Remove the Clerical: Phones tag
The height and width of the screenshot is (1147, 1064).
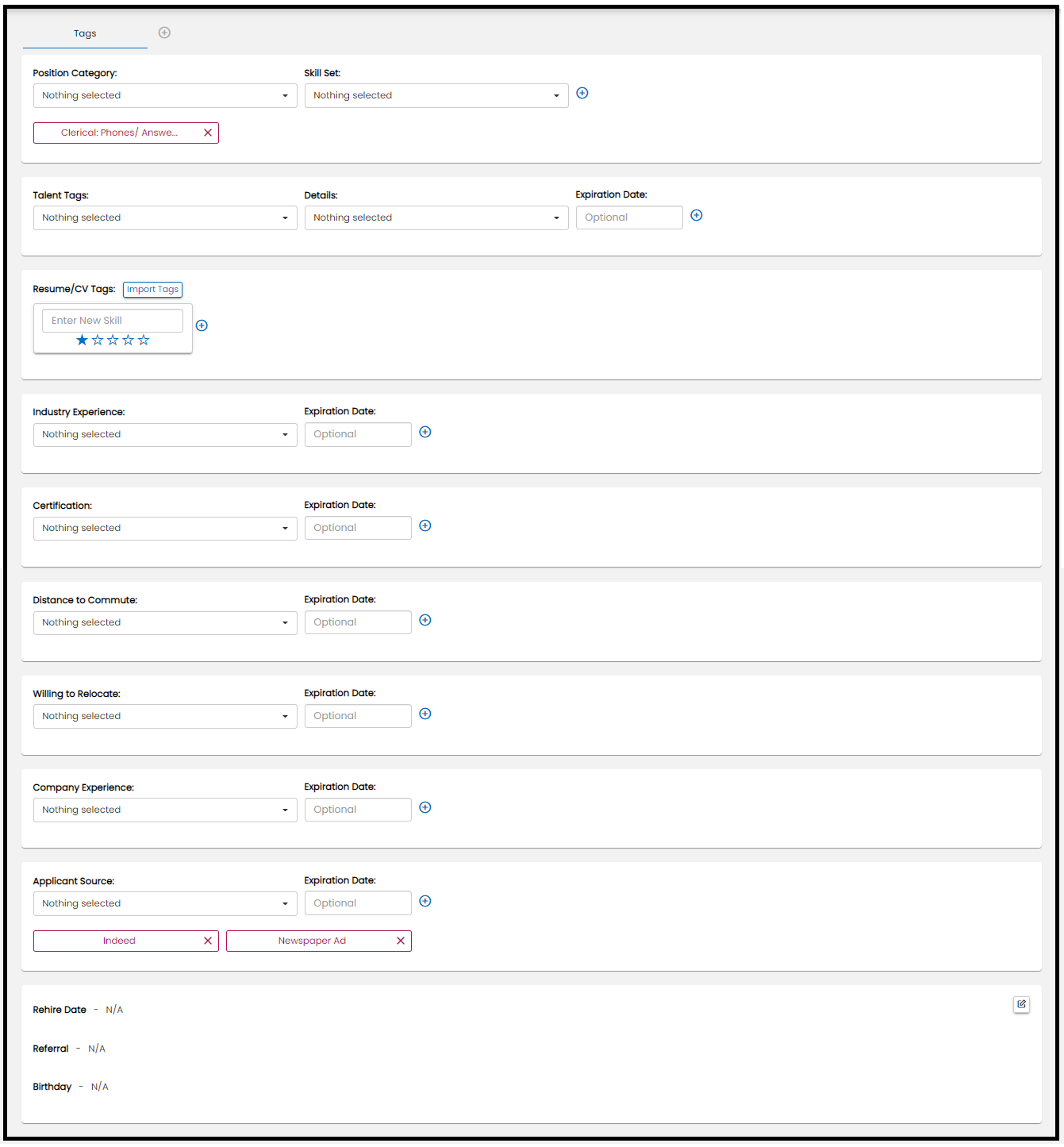pyautogui.click(x=208, y=133)
